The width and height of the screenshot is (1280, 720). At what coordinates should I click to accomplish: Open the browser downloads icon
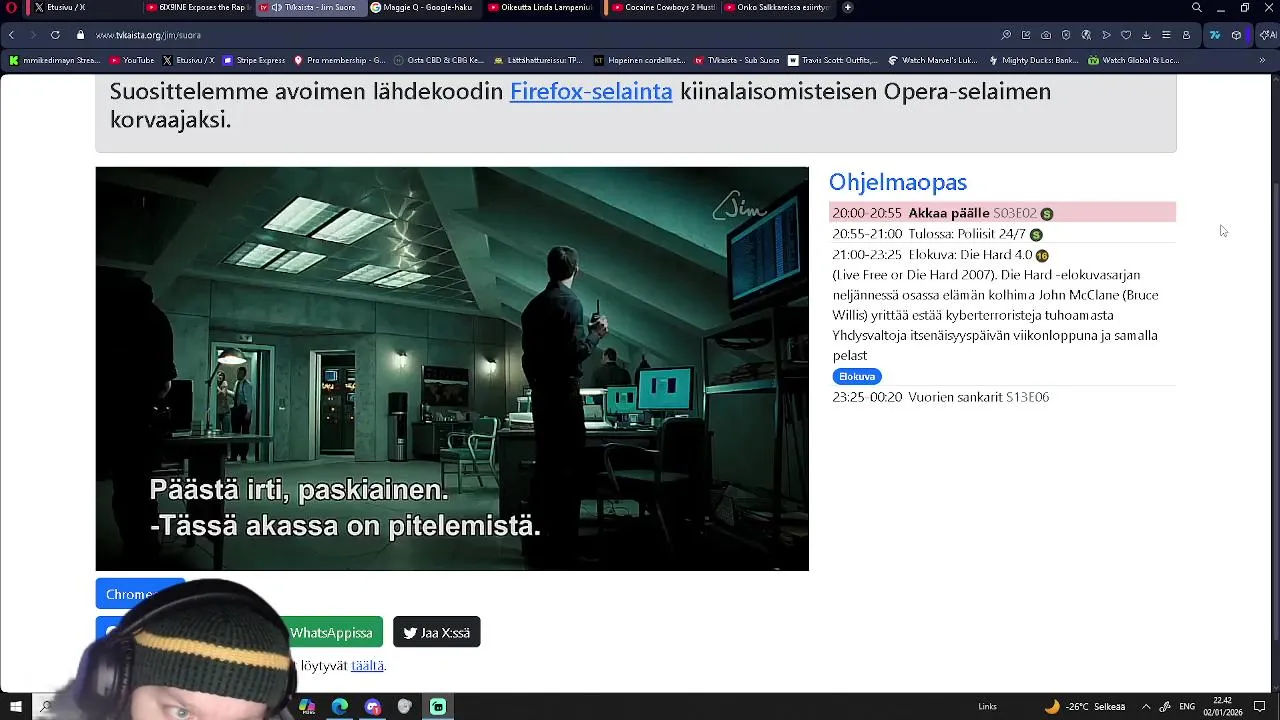click(x=1146, y=35)
